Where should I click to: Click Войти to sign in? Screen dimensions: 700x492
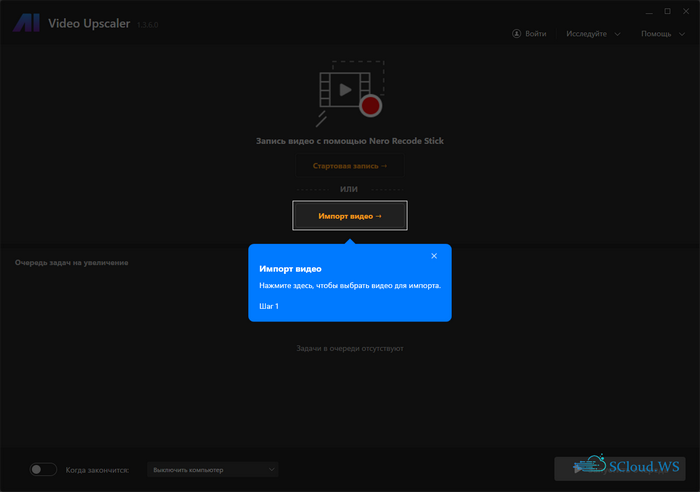pyautogui.click(x=535, y=34)
